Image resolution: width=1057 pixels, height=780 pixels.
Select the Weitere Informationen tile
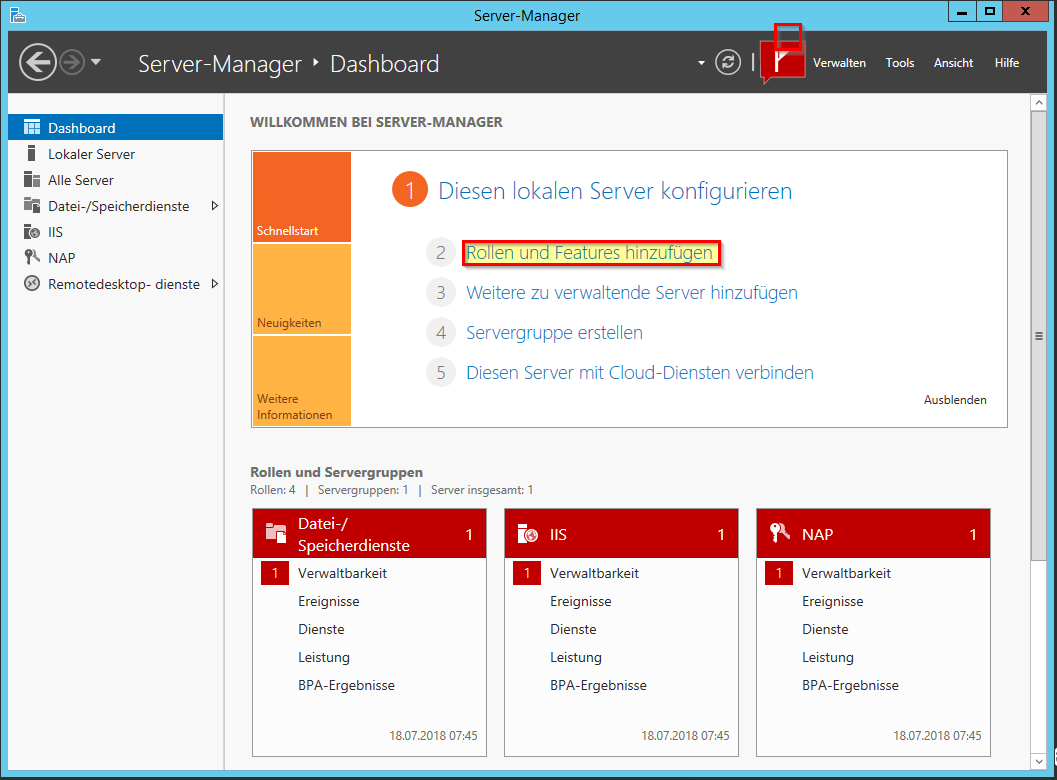(x=302, y=381)
